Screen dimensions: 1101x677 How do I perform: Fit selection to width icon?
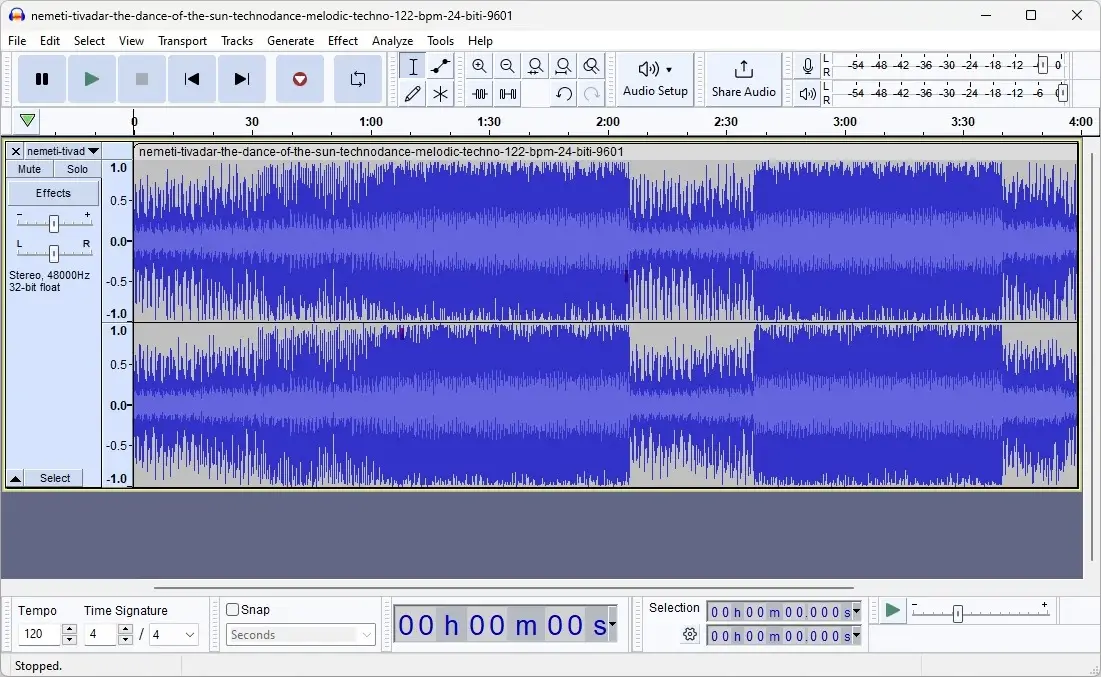[535, 66]
